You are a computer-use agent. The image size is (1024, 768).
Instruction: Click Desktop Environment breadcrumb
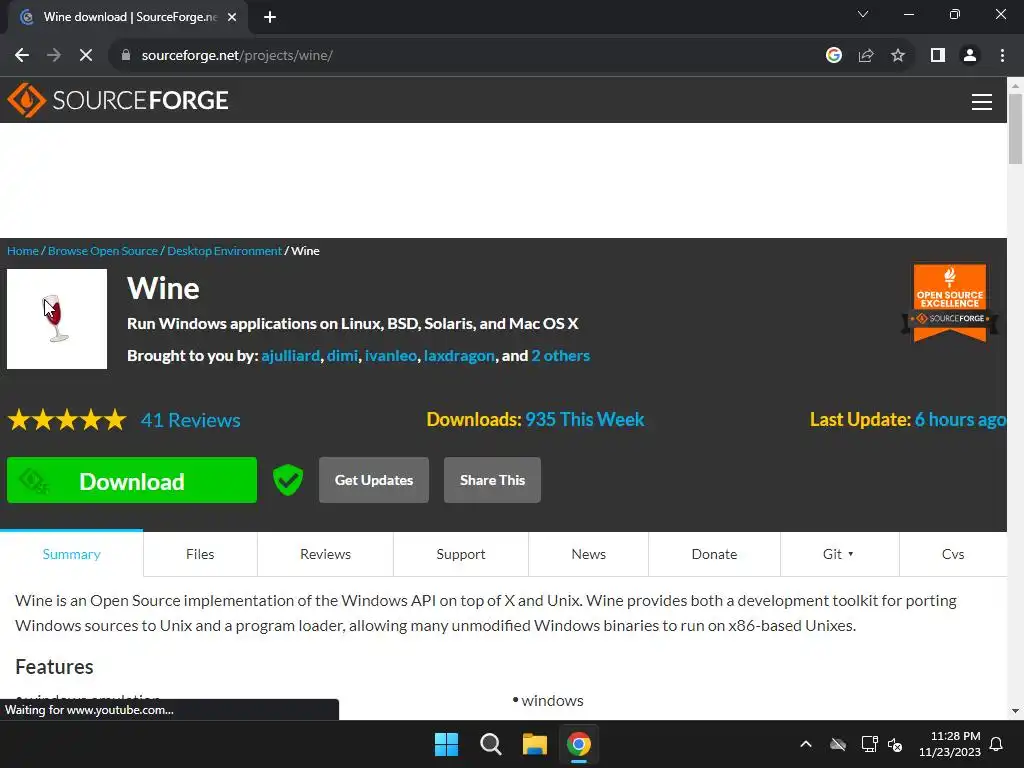[224, 251]
